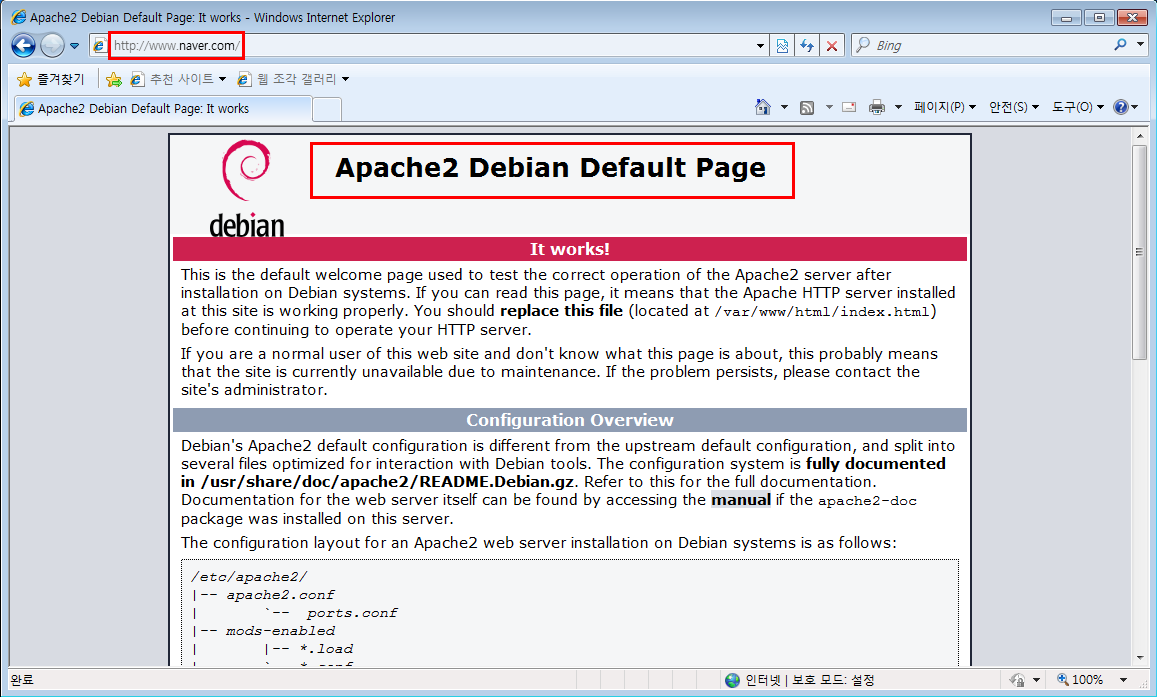This screenshot has width=1157, height=697.
Task: Open the 추천 사이트 suggested sites menu
Action: point(178,79)
